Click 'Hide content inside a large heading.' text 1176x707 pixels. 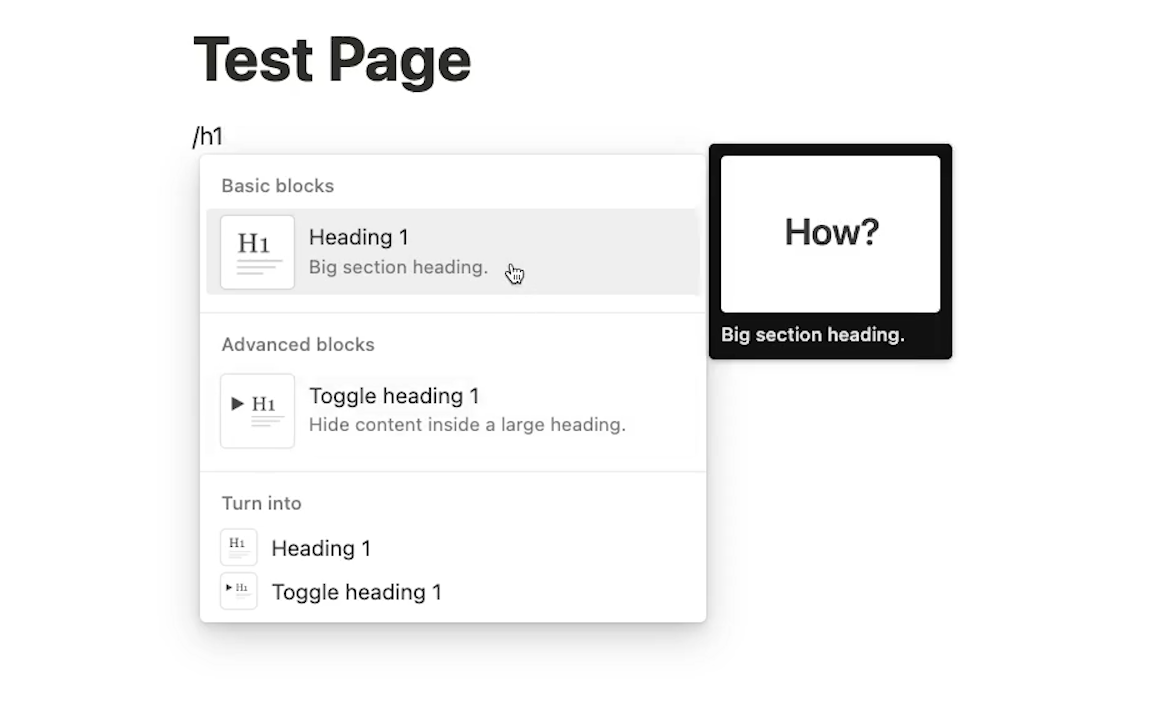466,425
